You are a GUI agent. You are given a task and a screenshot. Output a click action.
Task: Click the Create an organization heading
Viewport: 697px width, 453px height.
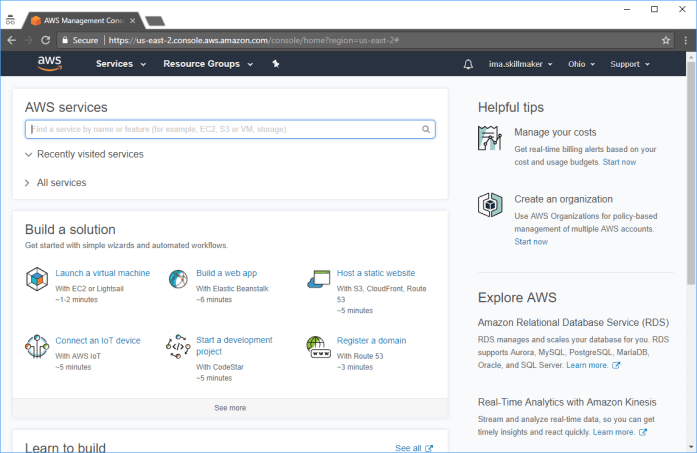(564, 199)
